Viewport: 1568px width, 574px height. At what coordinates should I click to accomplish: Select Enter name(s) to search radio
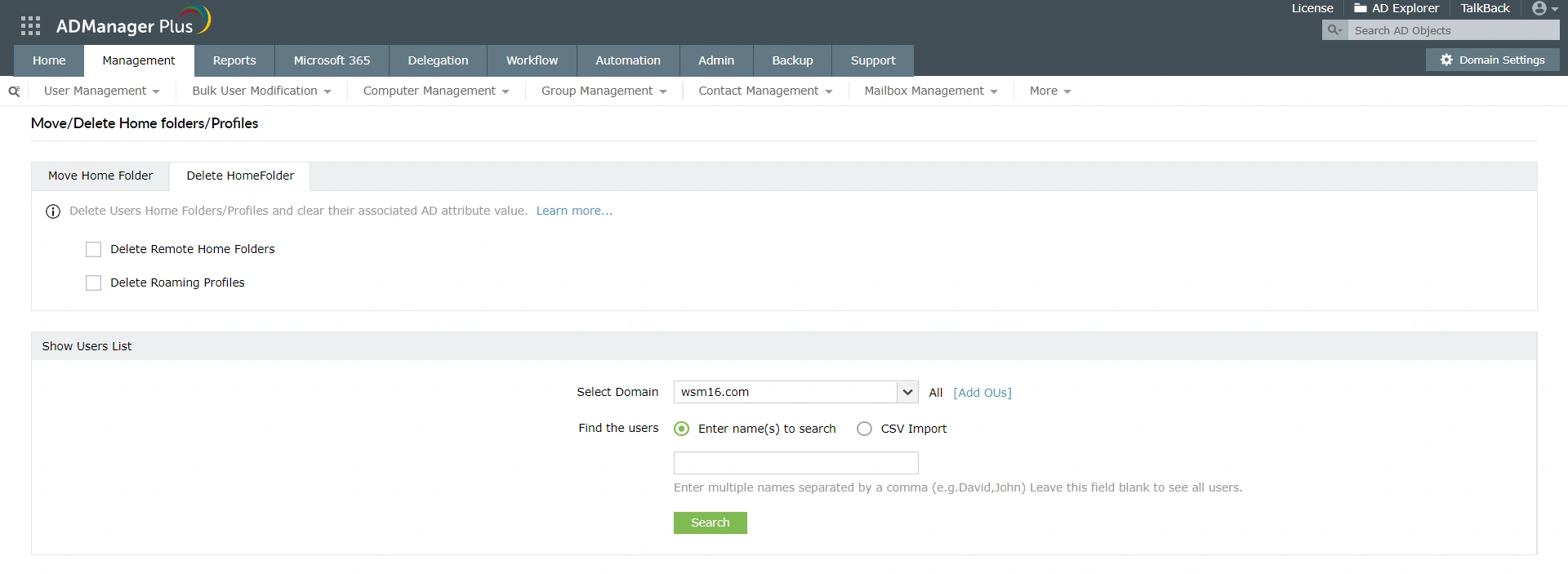(x=681, y=429)
